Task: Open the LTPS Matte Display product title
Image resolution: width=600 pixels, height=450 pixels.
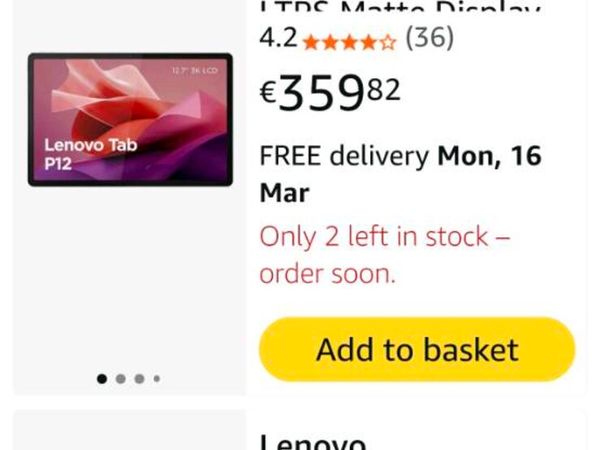Action: (400, 8)
